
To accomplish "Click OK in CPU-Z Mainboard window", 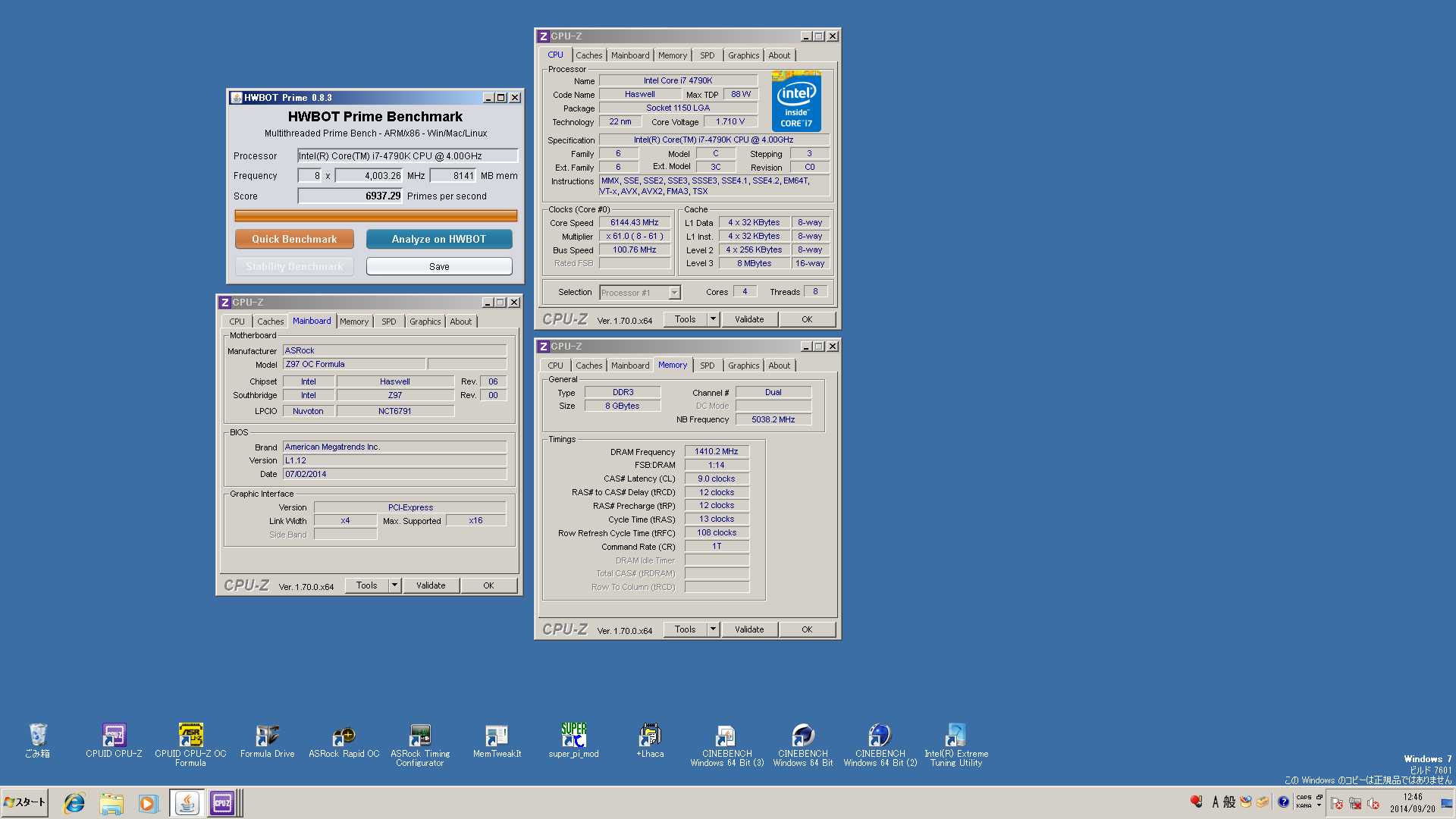I will click(488, 585).
